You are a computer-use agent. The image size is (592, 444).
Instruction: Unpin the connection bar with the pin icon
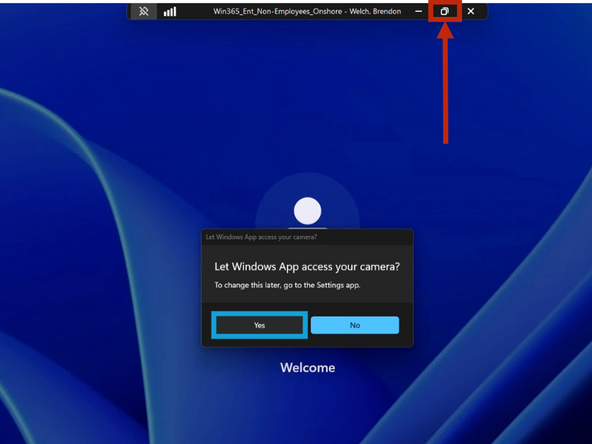(x=143, y=12)
